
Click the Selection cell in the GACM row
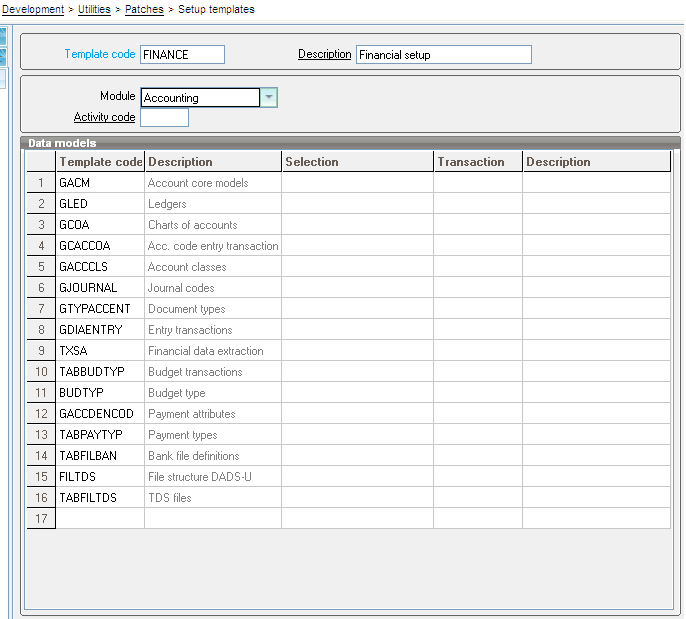pyautogui.click(x=357, y=182)
